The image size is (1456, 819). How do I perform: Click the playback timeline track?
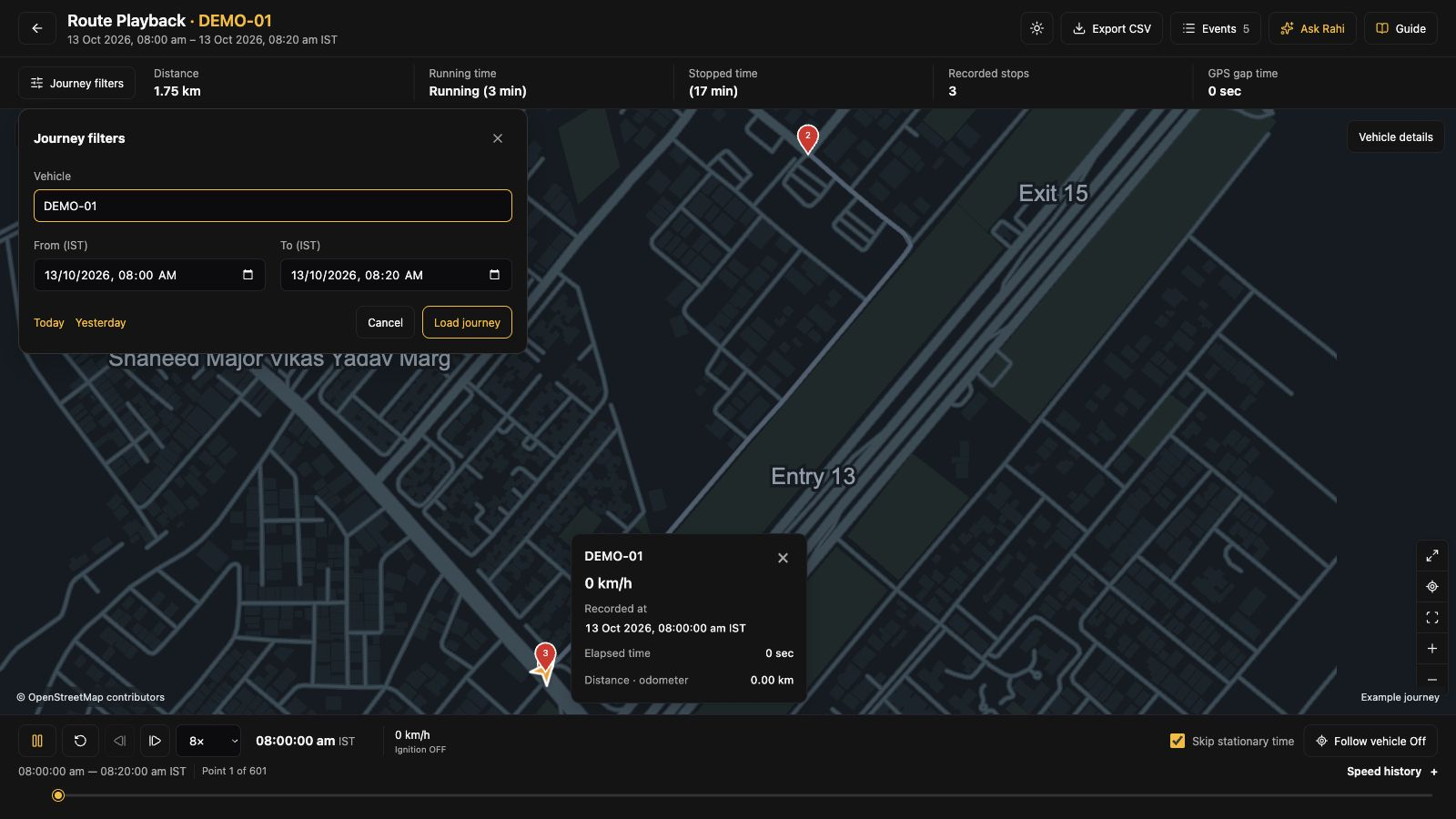pos(744,795)
